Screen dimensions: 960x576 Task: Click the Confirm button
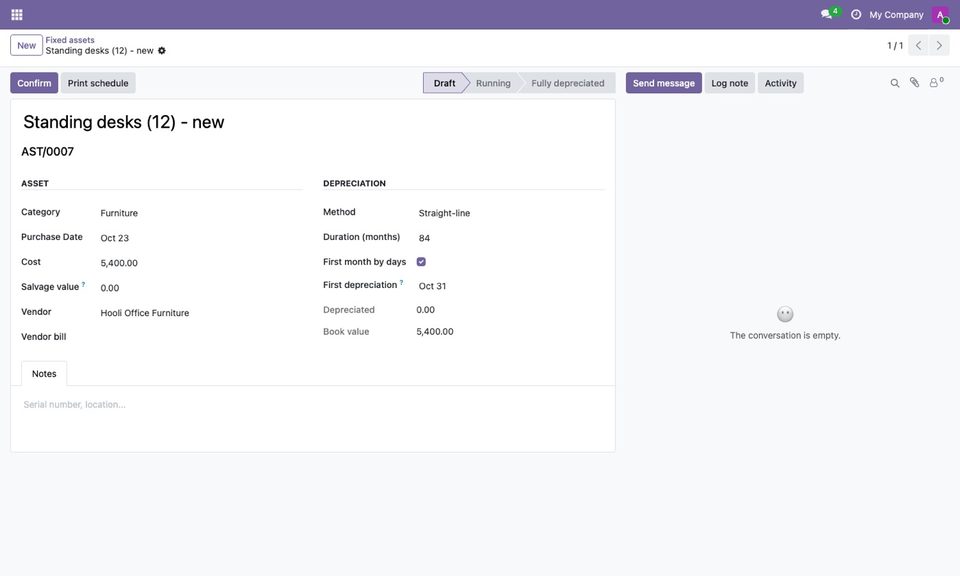[34, 83]
